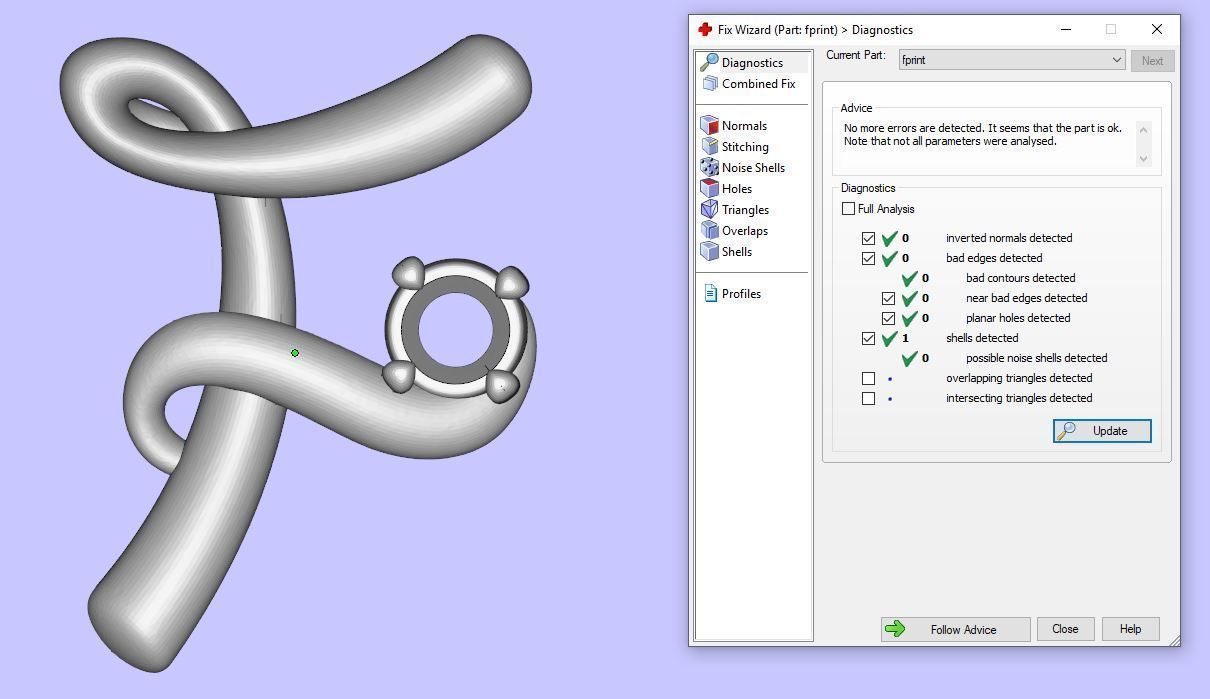Click the Profiles document icon
The height and width of the screenshot is (699, 1210).
coord(710,293)
